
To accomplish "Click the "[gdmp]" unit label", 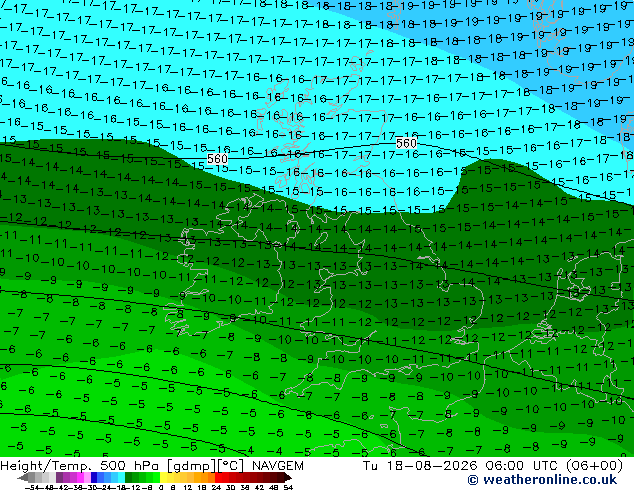I will click(x=191, y=466).
